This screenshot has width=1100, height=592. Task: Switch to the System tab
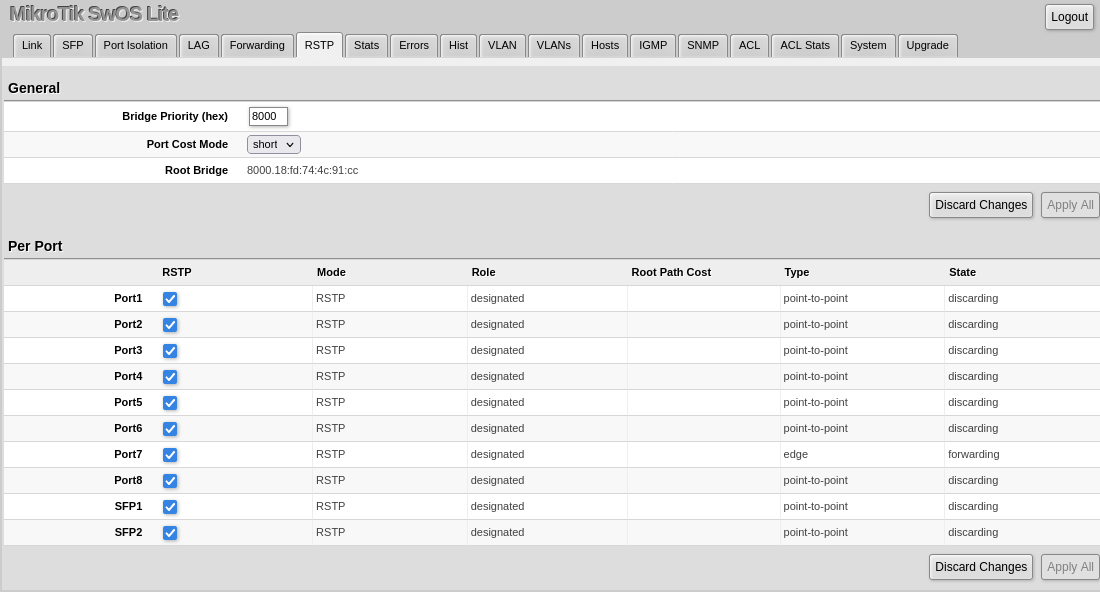(867, 45)
